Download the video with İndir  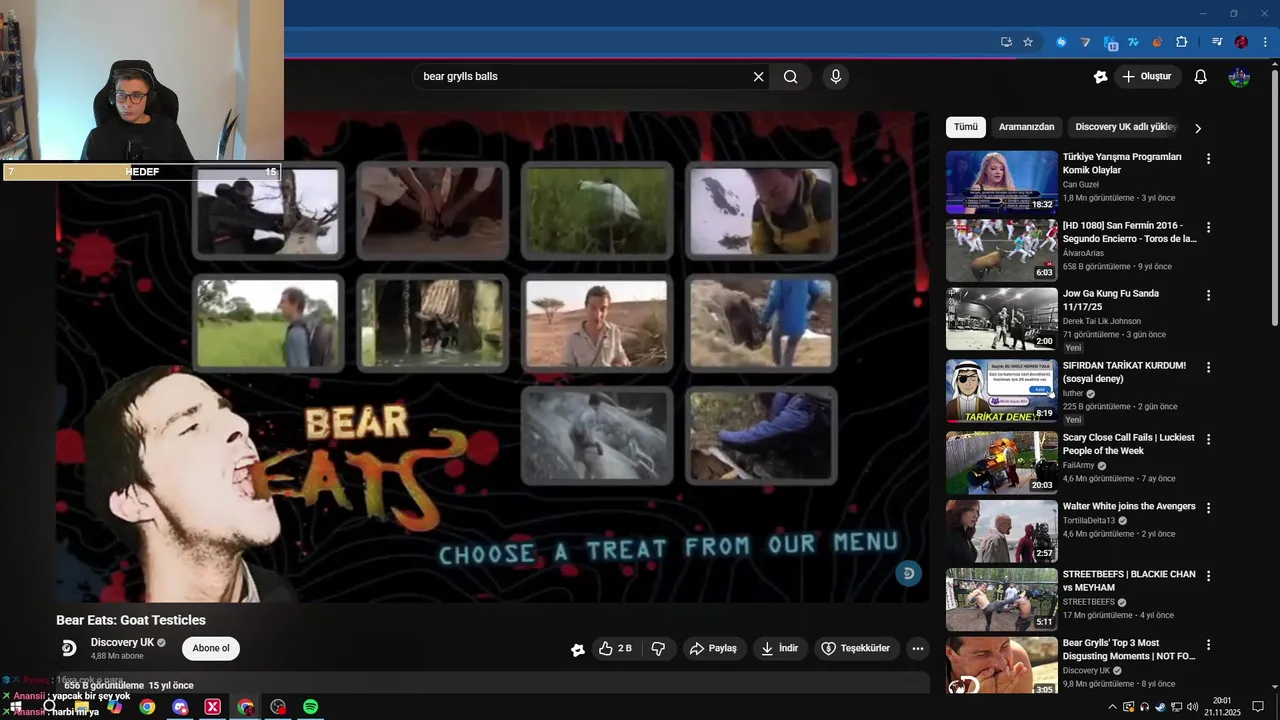tap(779, 648)
